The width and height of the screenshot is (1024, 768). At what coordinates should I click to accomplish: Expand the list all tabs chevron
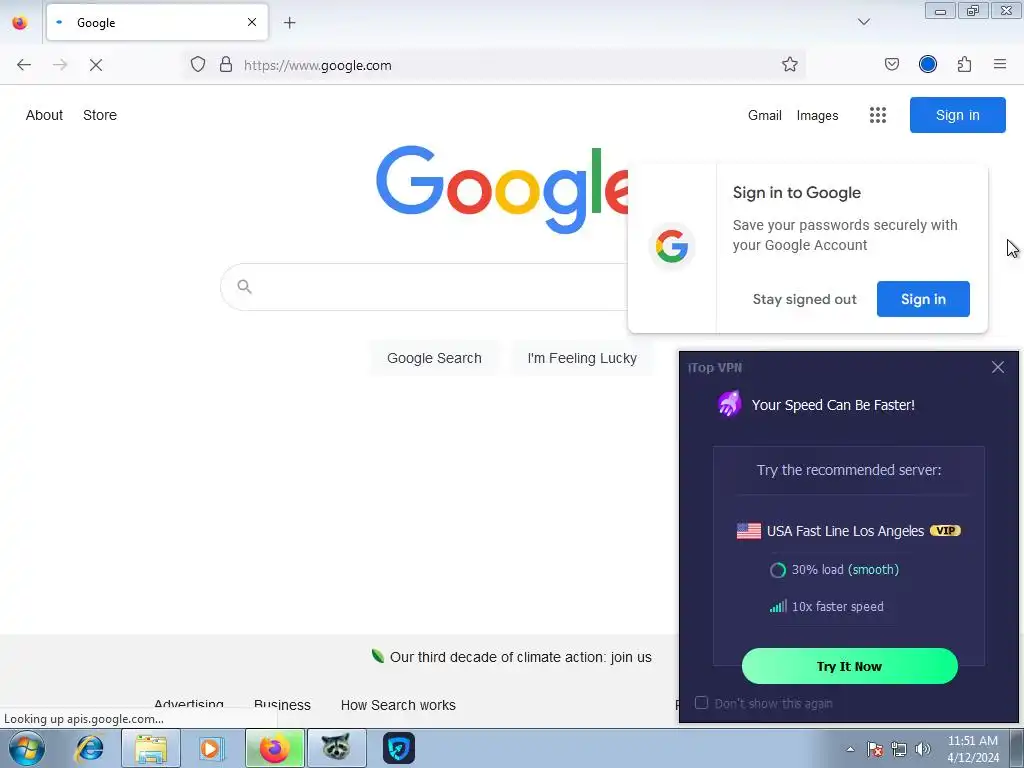coord(863,22)
